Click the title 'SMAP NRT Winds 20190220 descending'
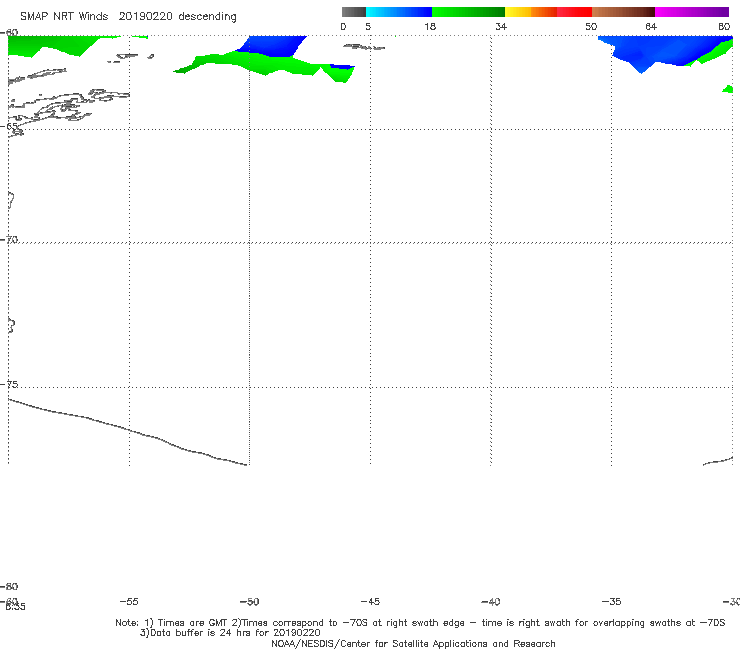The height and width of the screenshot is (650, 740). tap(128, 17)
